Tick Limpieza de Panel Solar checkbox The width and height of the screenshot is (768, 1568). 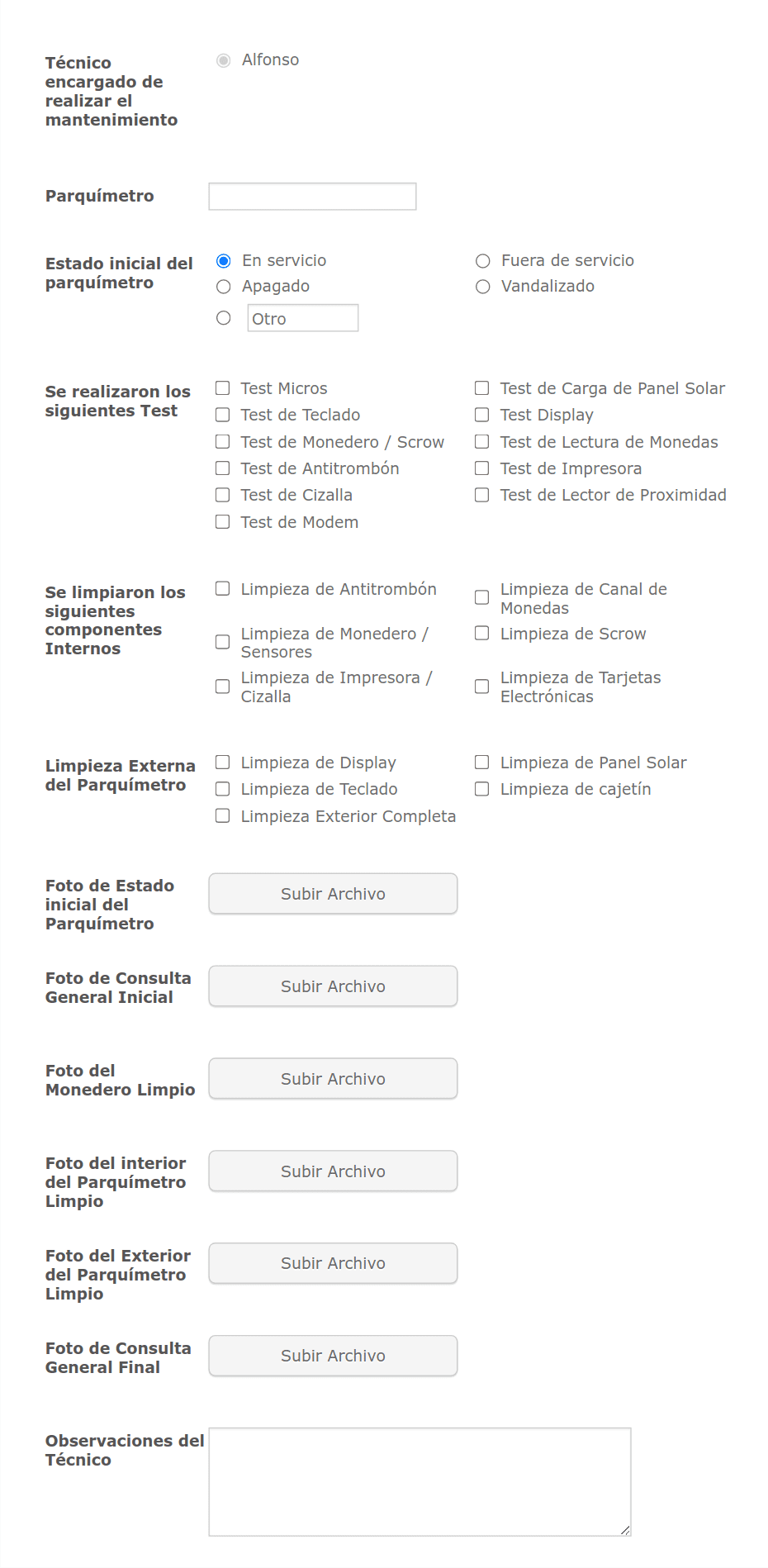point(482,763)
